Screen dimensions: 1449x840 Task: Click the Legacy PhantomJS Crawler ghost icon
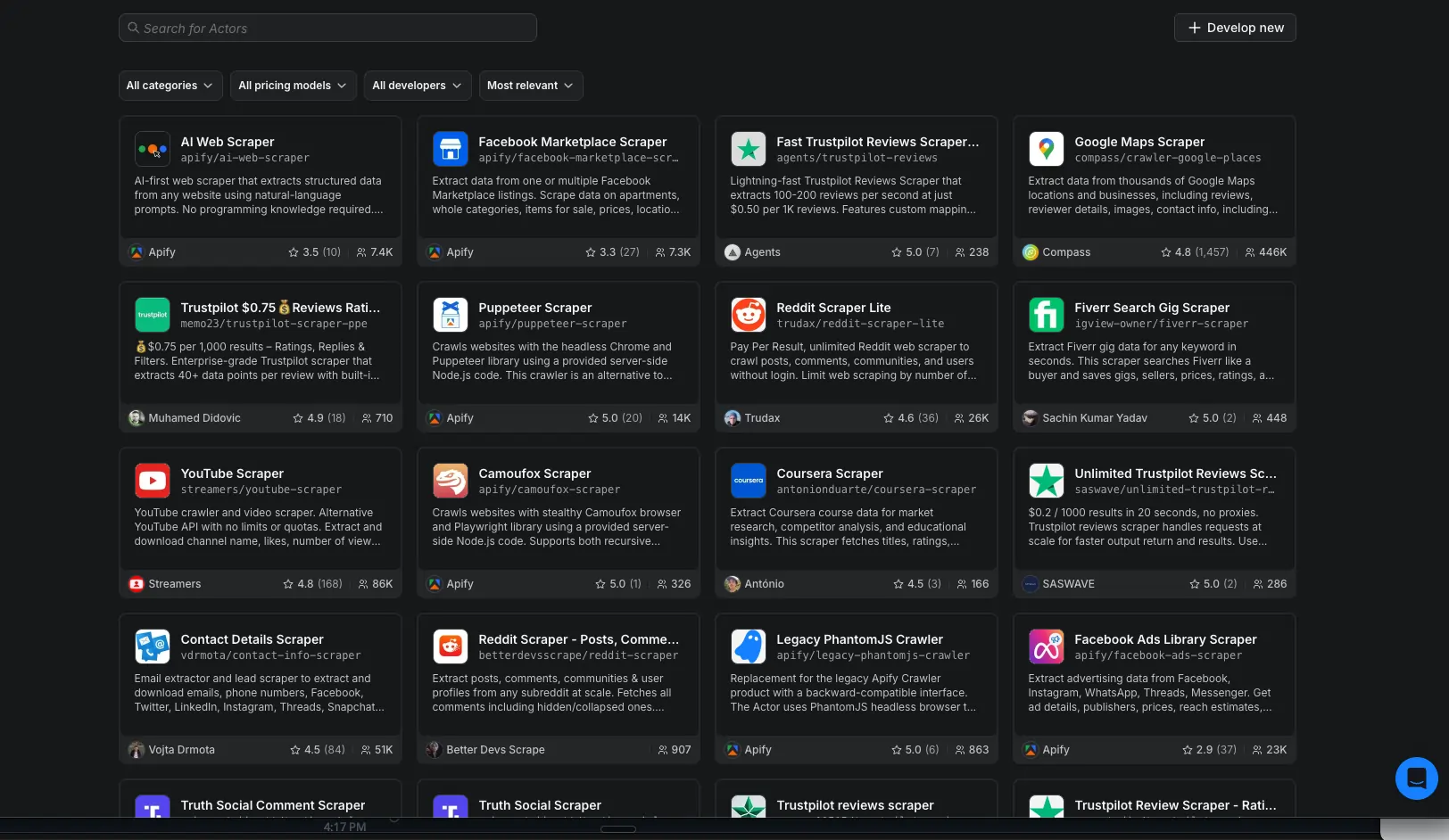point(749,646)
